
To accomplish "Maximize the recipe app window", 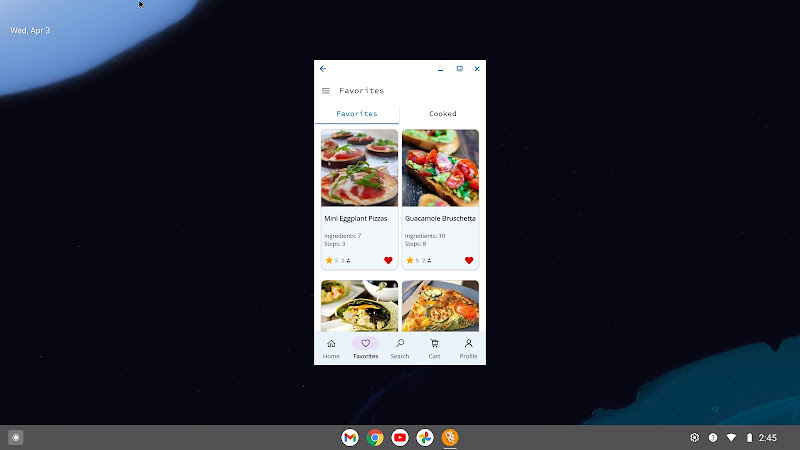I will pyautogui.click(x=459, y=68).
